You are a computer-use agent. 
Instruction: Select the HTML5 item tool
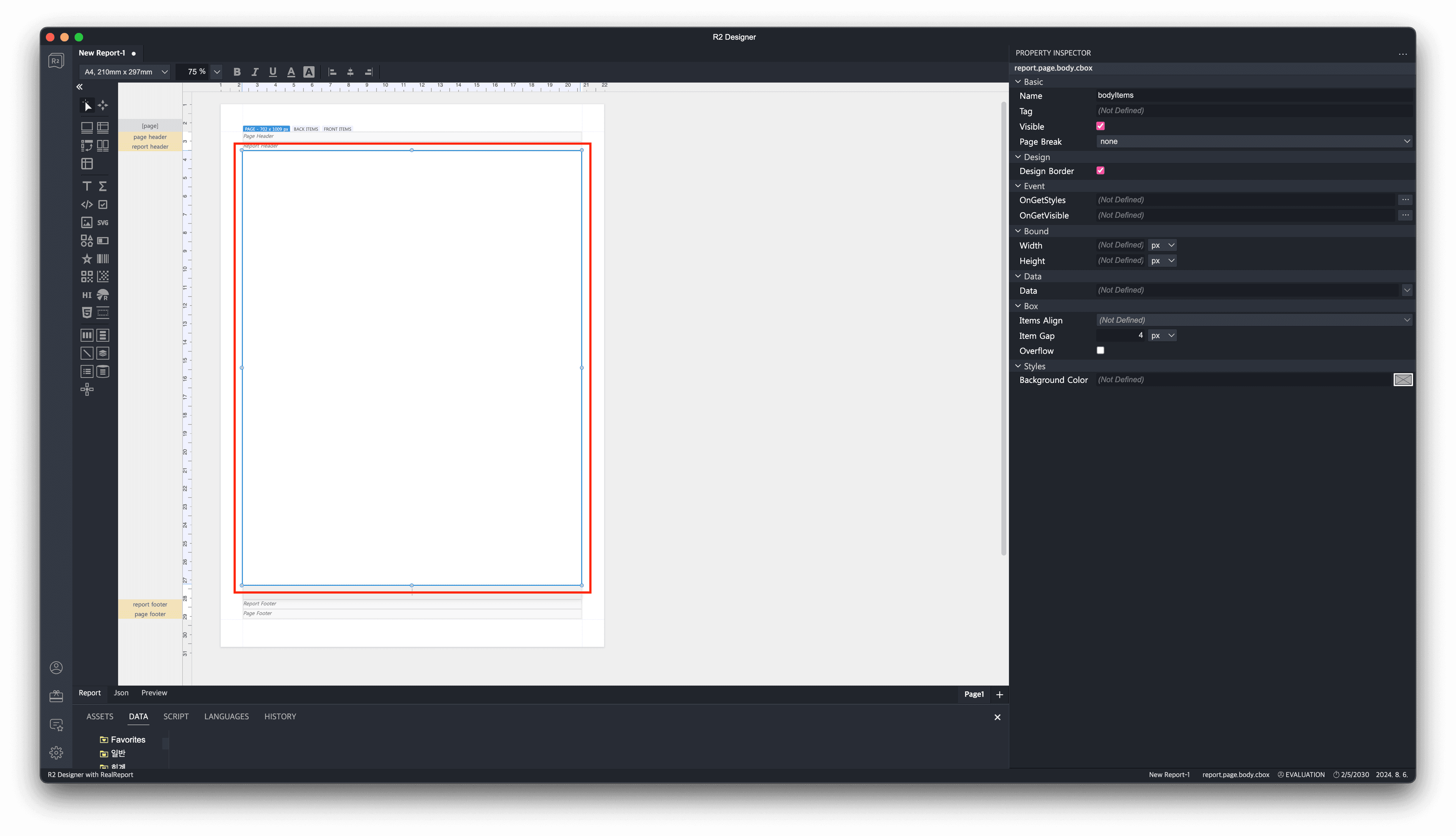click(x=87, y=313)
